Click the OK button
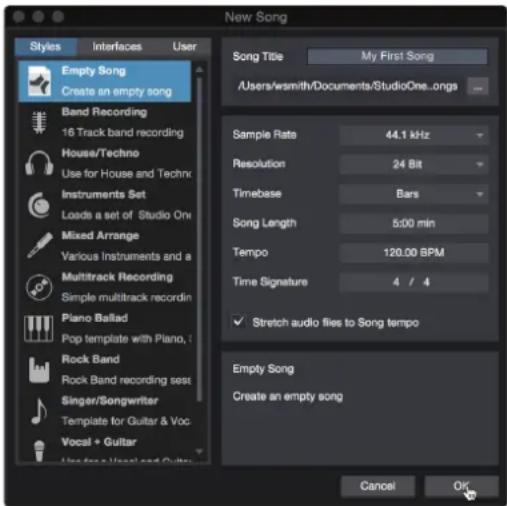 462,486
